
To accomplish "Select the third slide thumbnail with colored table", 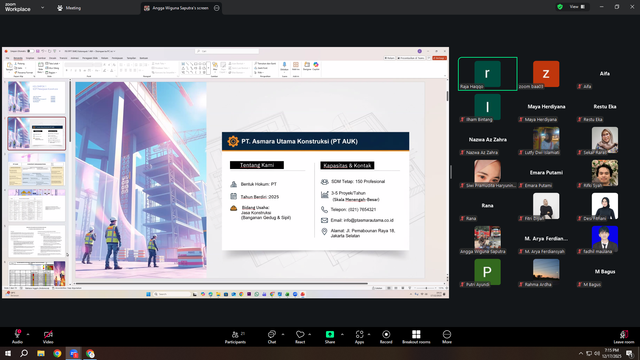I will pyautogui.click(x=36, y=169).
